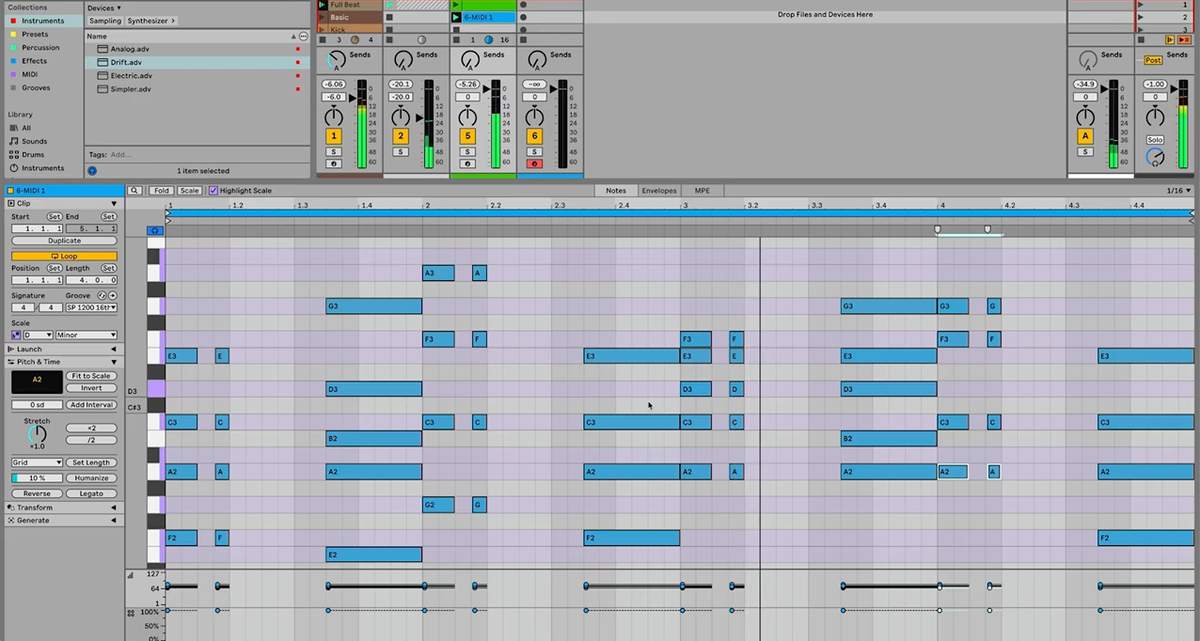Click the Scale mode icon in the Clip panel
The height and width of the screenshot is (641, 1200).
(x=16, y=335)
